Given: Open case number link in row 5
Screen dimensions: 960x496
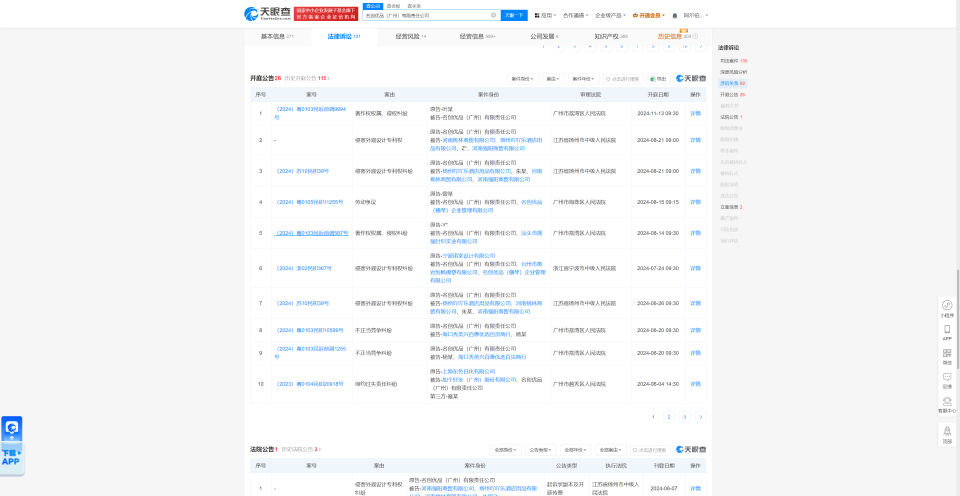Looking at the screenshot, I should point(311,233).
